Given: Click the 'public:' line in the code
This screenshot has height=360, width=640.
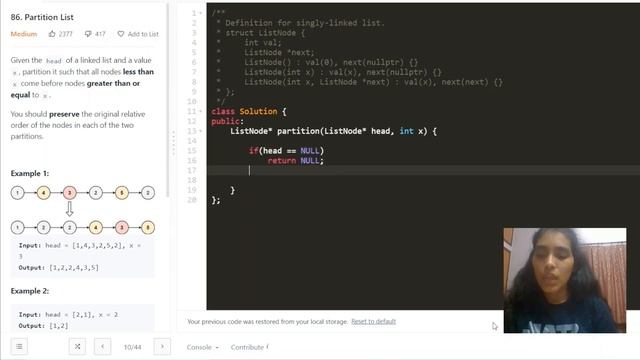Looking at the screenshot, I should pyautogui.click(x=227, y=121).
